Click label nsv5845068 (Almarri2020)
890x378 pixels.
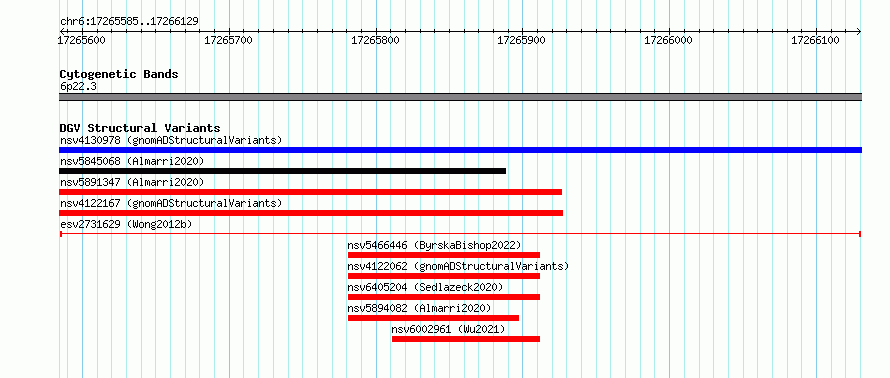(x=132, y=161)
